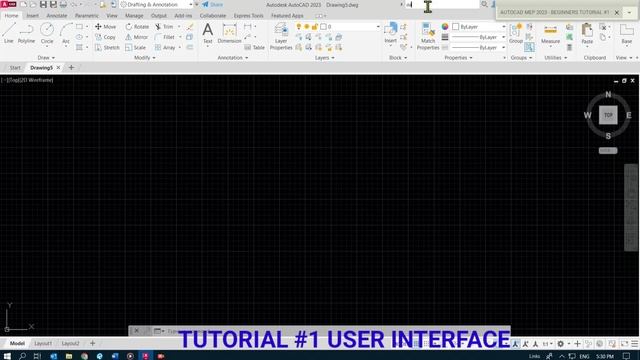Viewport: 640px width, 360px height.
Task: Open the Parametric ribbon tab
Action: 87,16
